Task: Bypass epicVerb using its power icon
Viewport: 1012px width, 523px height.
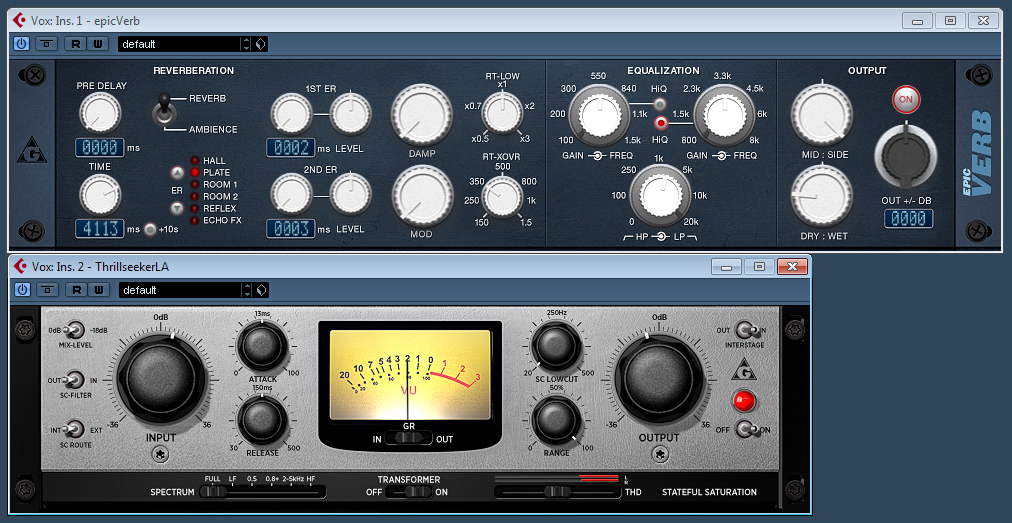Action: point(22,43)
